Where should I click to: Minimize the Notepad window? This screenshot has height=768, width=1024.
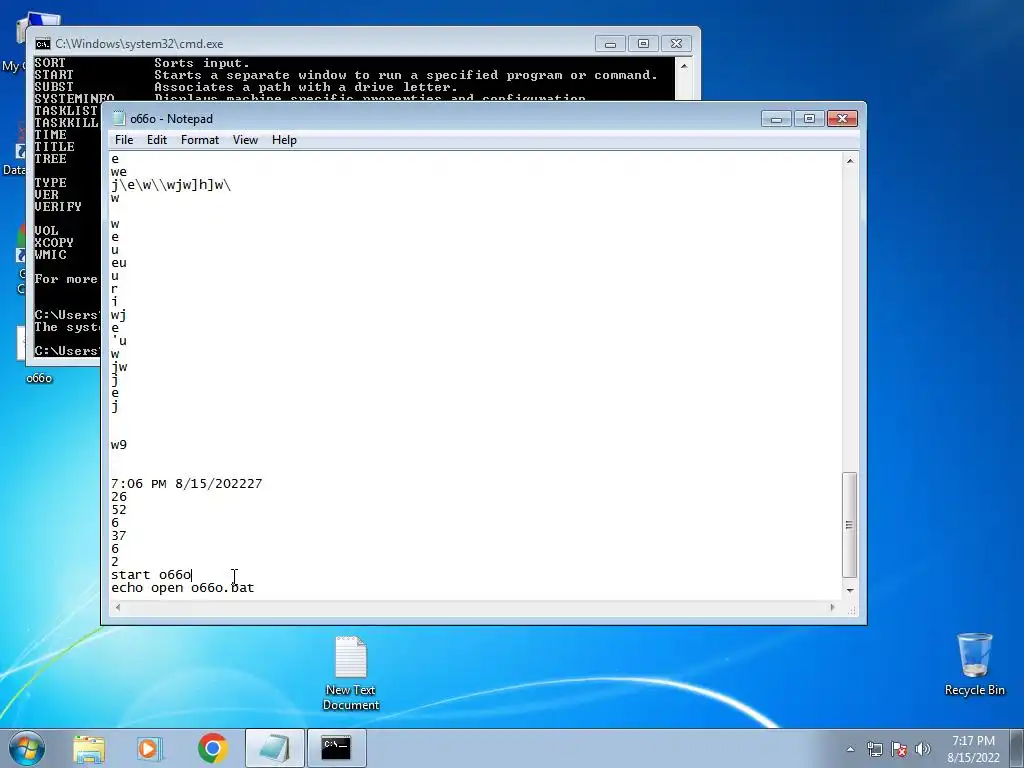(776, 119)
